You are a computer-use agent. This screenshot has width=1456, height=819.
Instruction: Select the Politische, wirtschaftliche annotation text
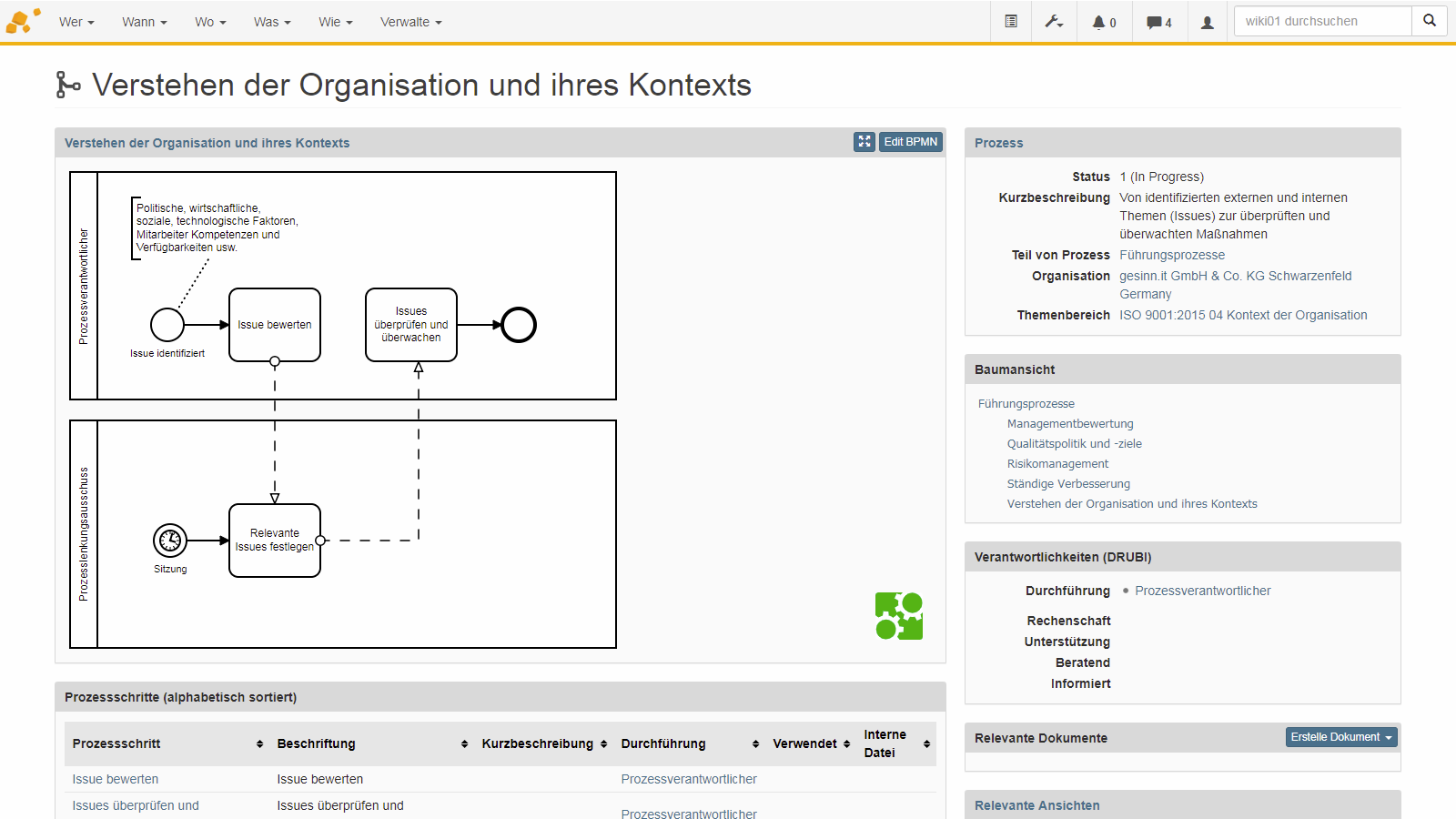[x=217, y=227]
